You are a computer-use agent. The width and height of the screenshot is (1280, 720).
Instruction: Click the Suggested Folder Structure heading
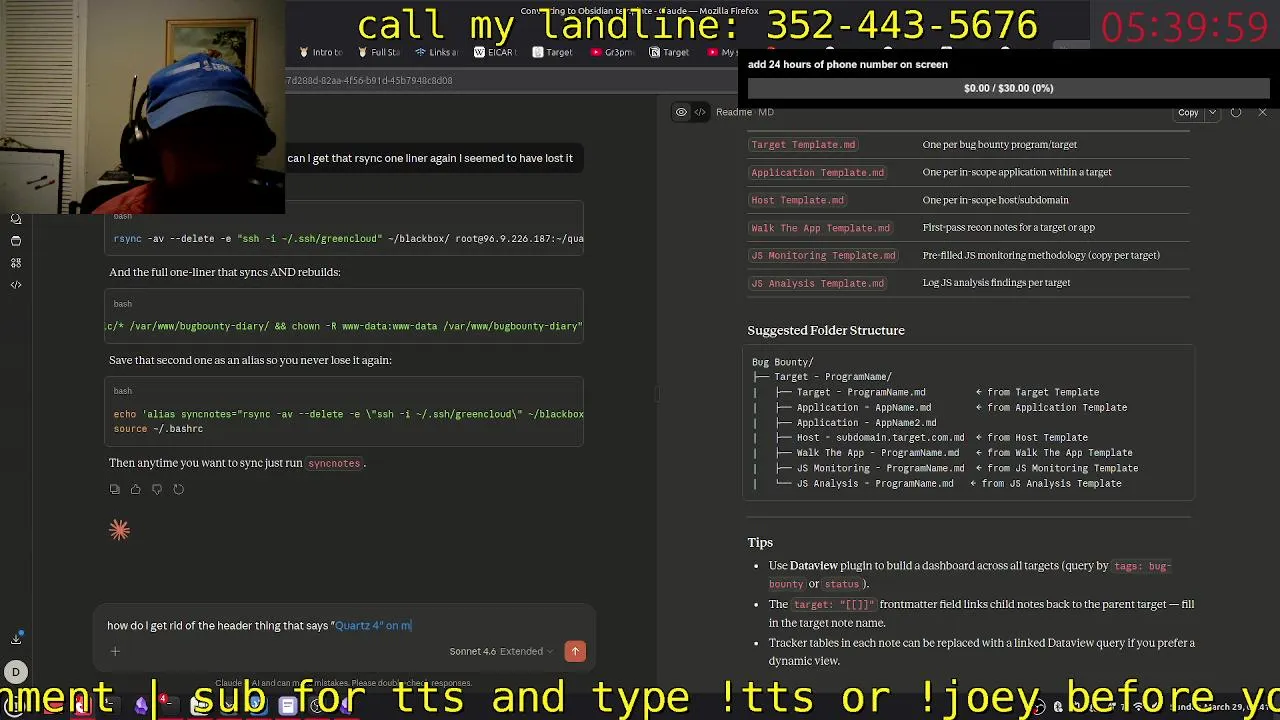click(x=826, y=330)
